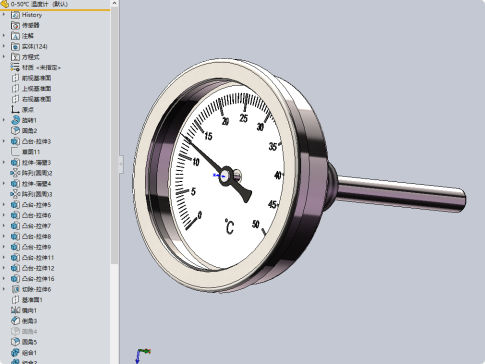Click the feature tree vertical scrollbar thumb
485x364 pixels.
(x=114, y=135)
